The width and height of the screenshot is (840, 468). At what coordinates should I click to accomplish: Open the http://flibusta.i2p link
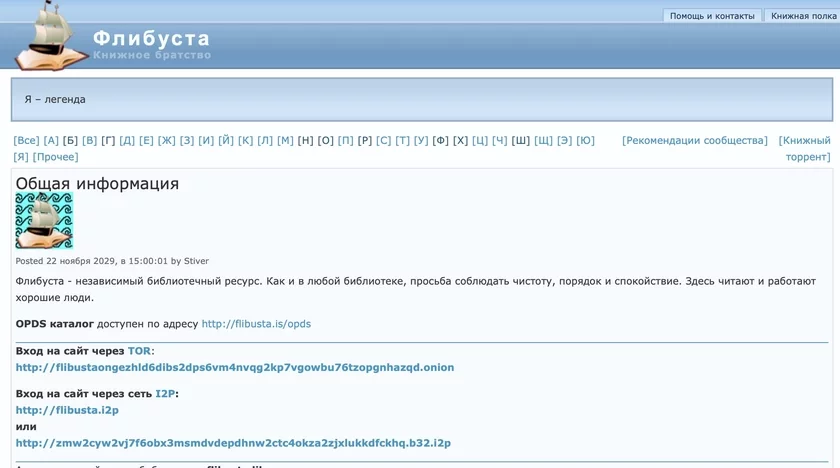(67, 410)
